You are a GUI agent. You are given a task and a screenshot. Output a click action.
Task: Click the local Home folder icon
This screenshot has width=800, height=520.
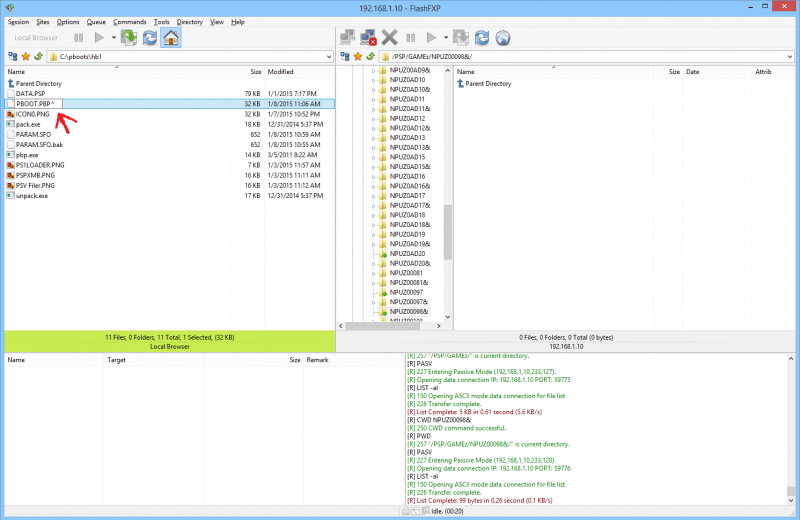(171, 38)
